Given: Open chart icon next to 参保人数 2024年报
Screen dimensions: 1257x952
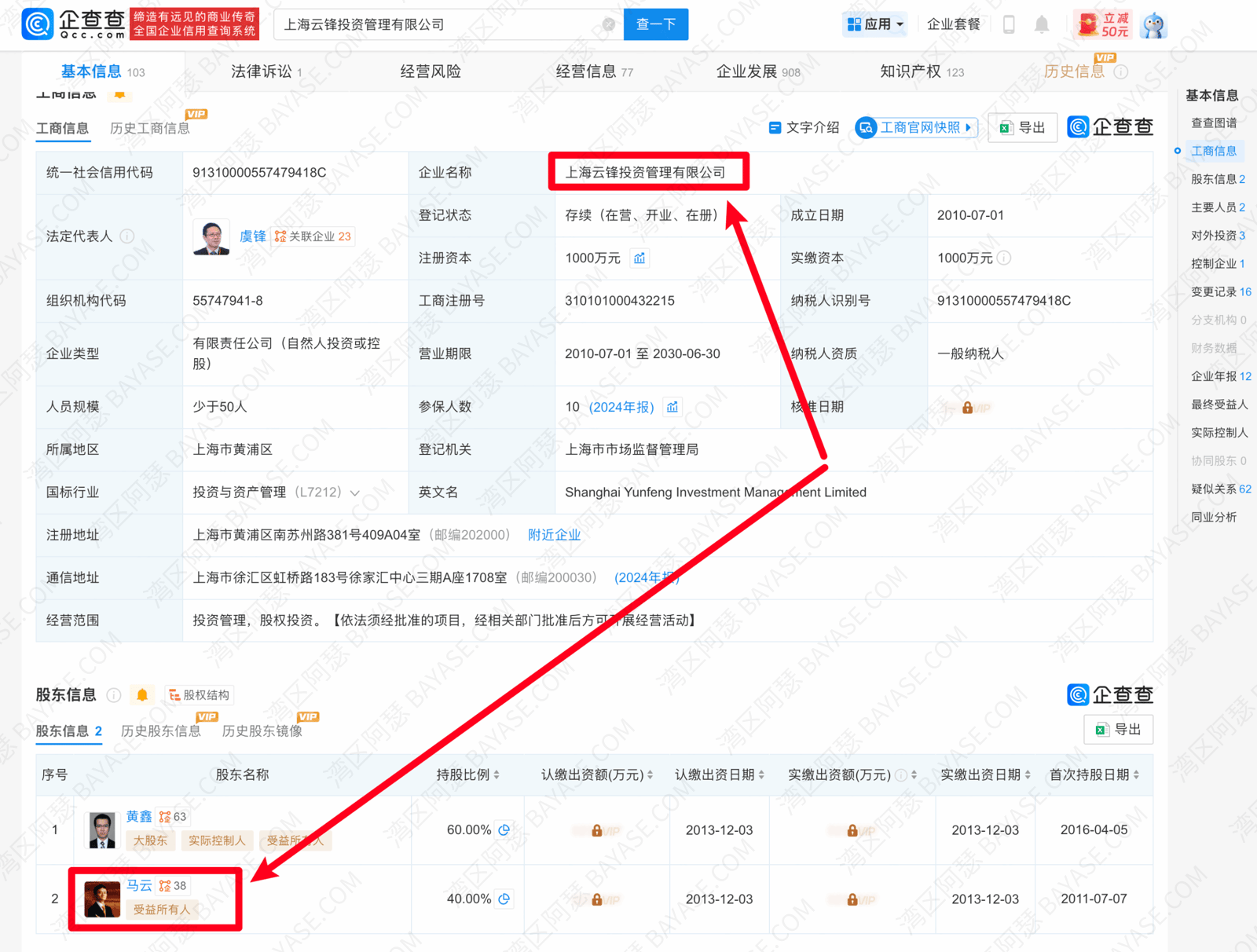Looking at the screenshot, I should (x=672, y=407).
